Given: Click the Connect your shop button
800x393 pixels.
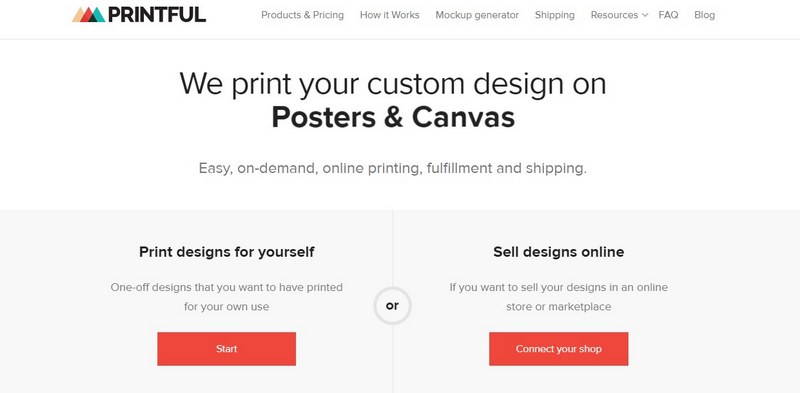Looking at the screenshot, I should point(559,349).
